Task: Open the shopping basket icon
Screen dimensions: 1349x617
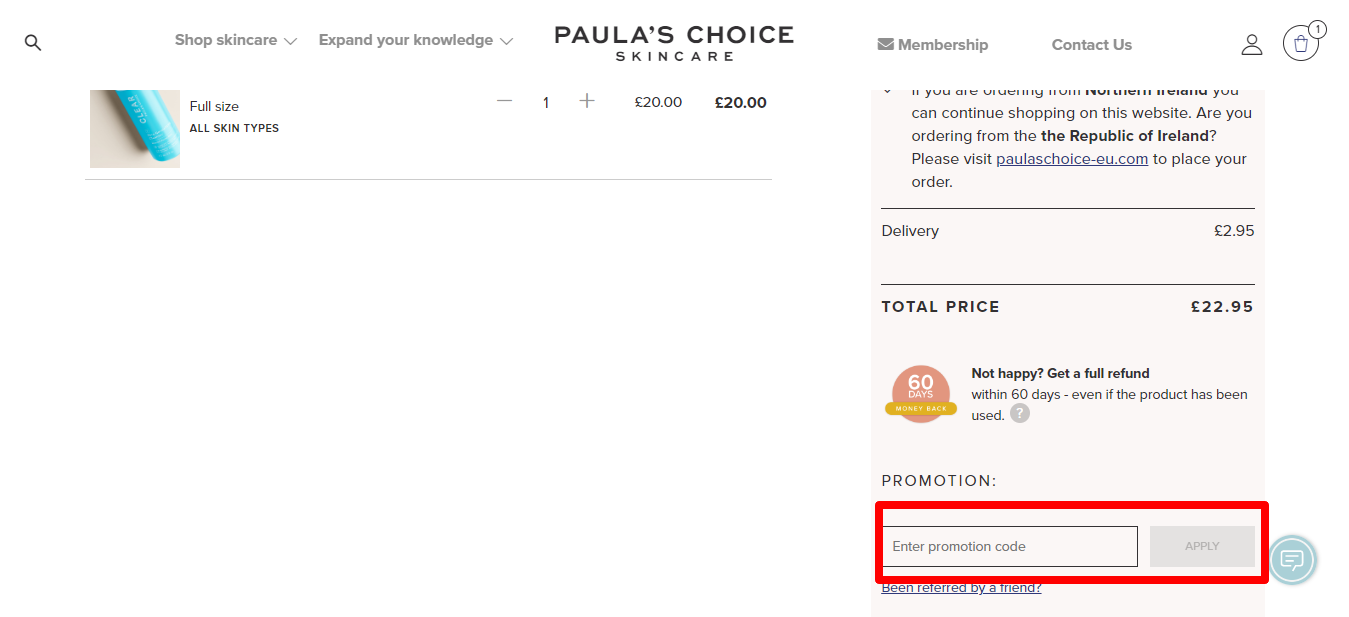Action: coord(1301,43)
